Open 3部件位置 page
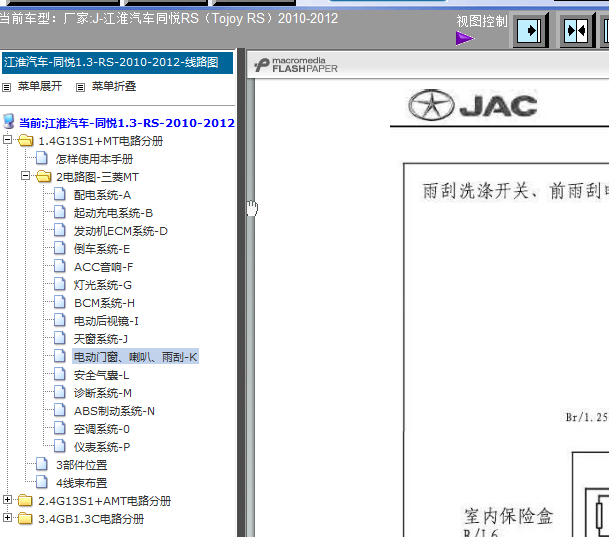609x537 pixels. (82, 465)
